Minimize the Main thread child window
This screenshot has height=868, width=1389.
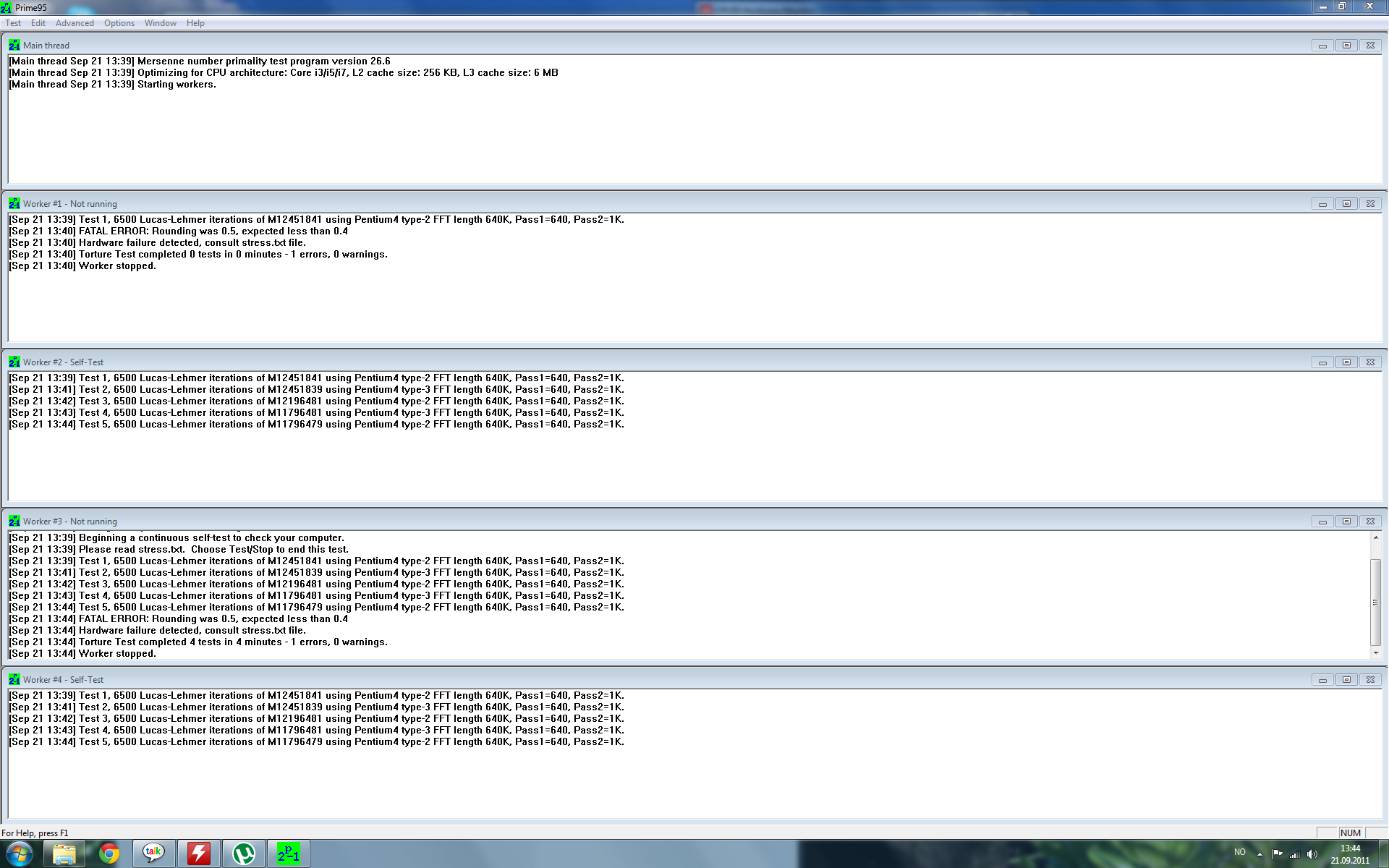click(1322, 45)
